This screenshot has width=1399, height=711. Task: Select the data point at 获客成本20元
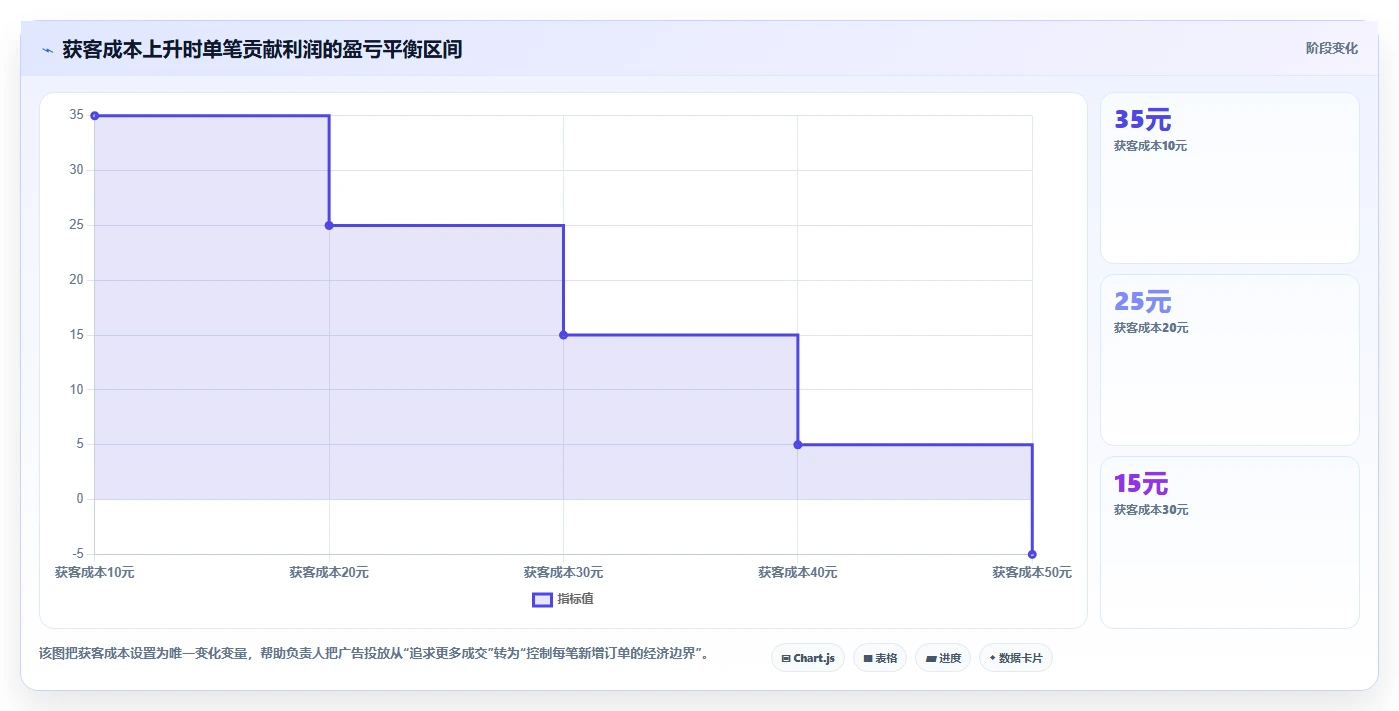coord(329,225)
